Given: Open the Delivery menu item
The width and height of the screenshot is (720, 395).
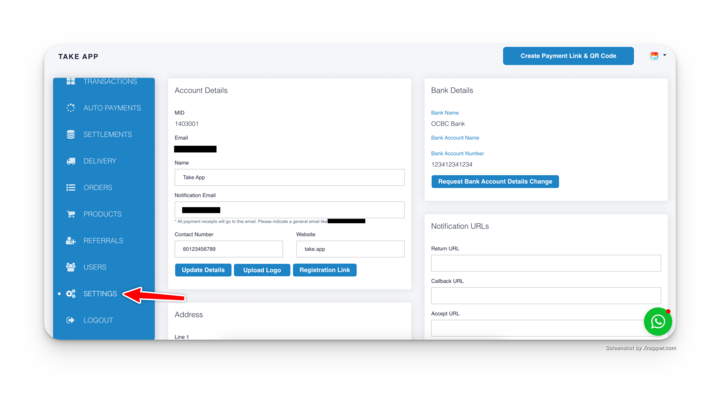Looking at the screenshot, I should point(100,161).
